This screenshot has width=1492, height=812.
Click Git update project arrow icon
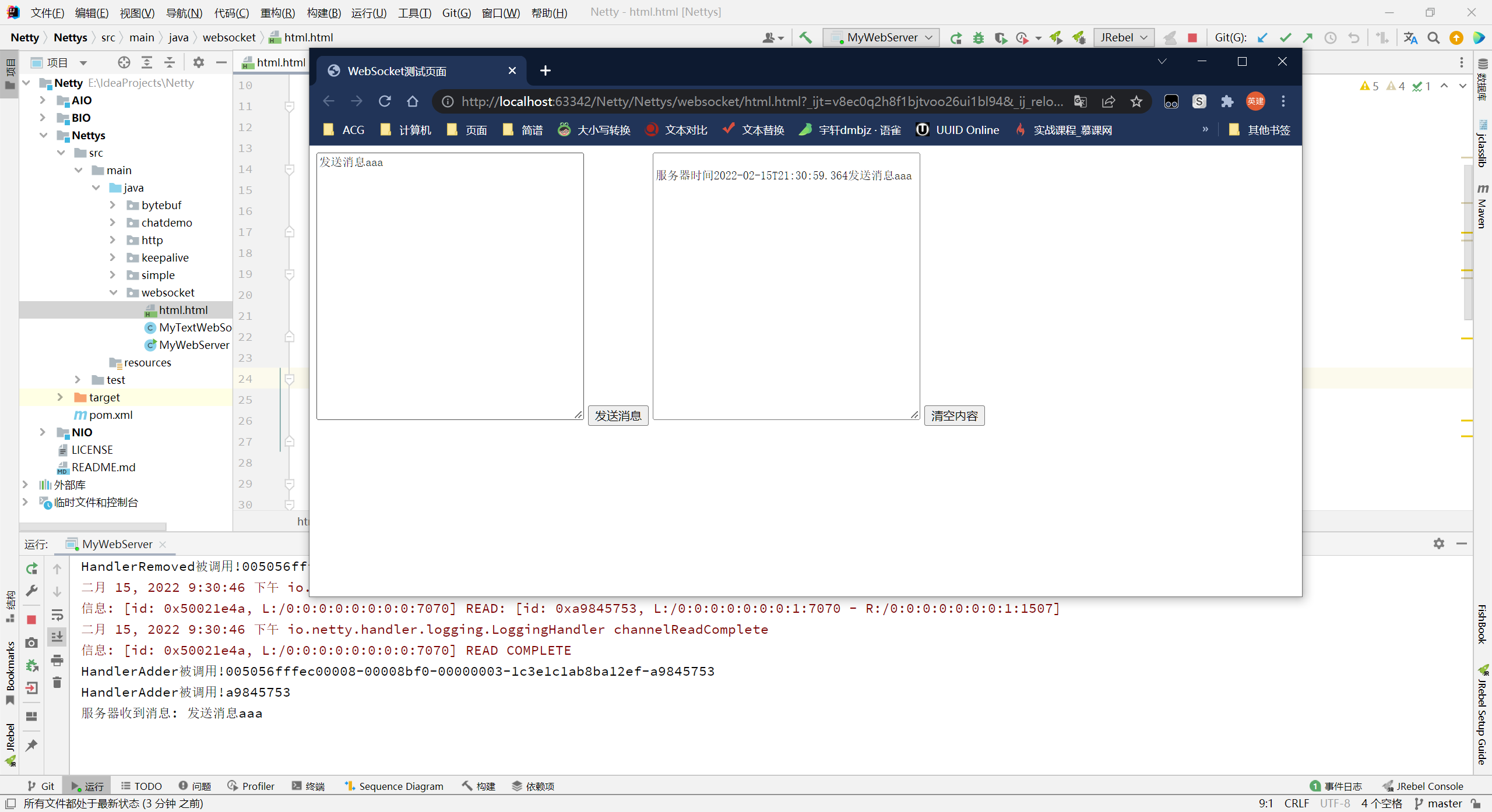1262,38
